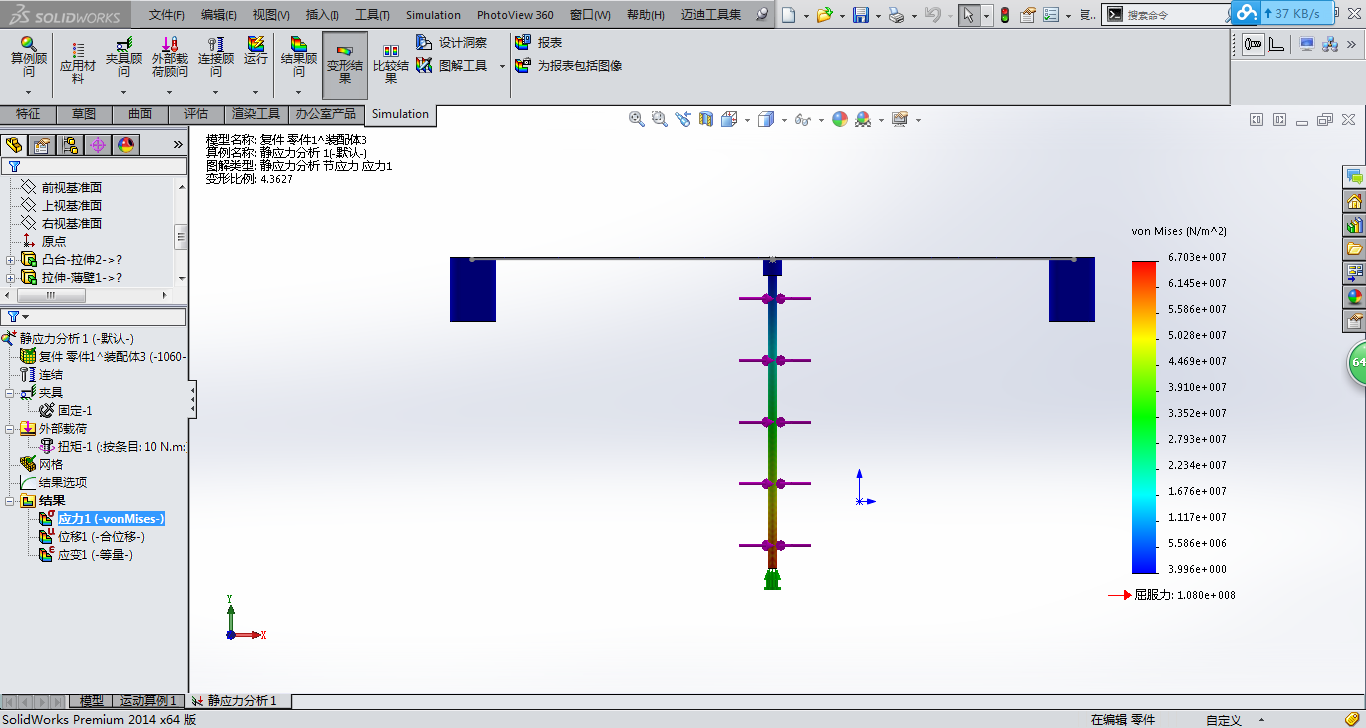Expand the 凸台-拉伸2 feature node
1366x728 pixels.
pos(11,260)
